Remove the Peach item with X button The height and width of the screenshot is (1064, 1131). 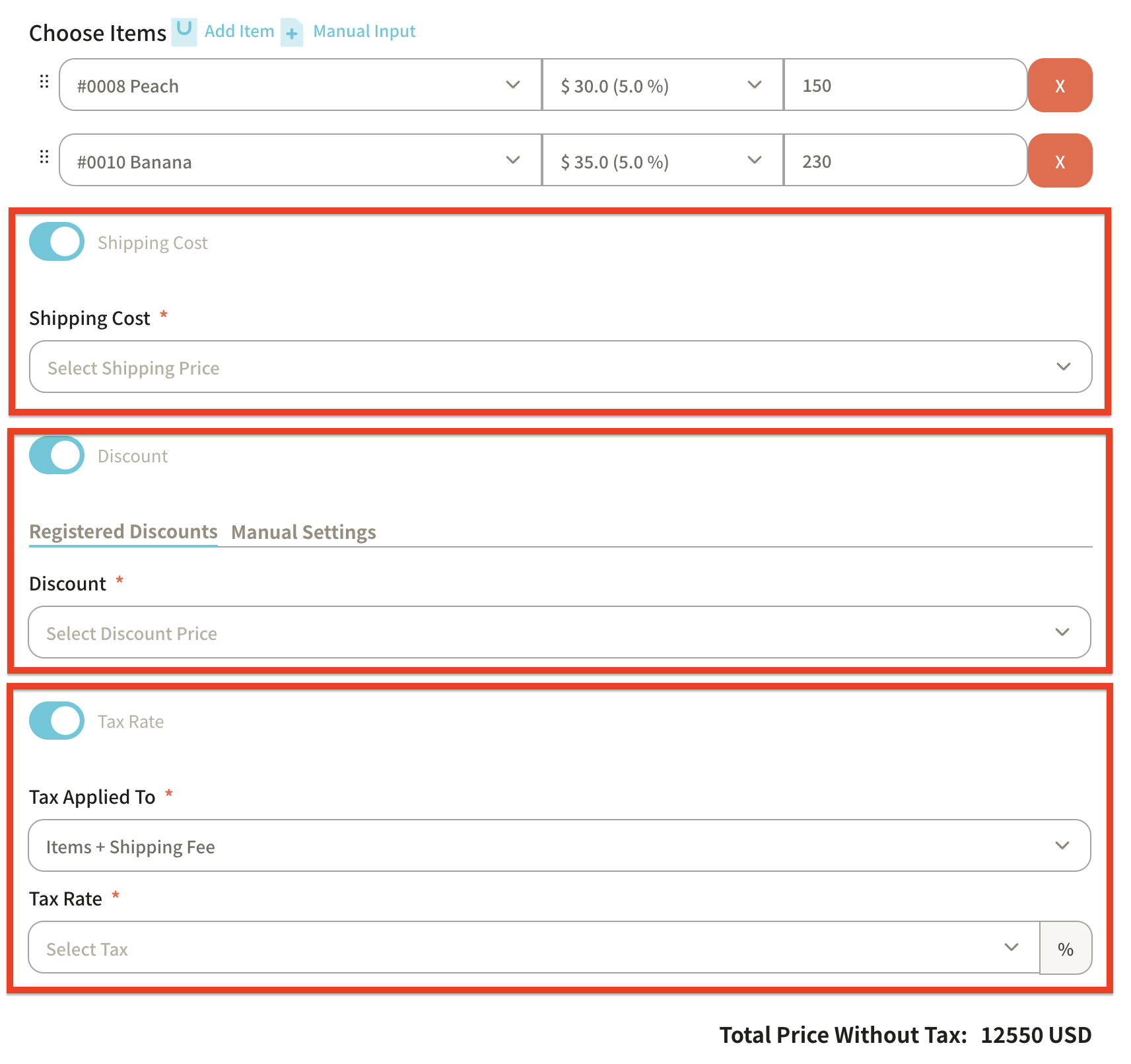[x=1059, y=86]
